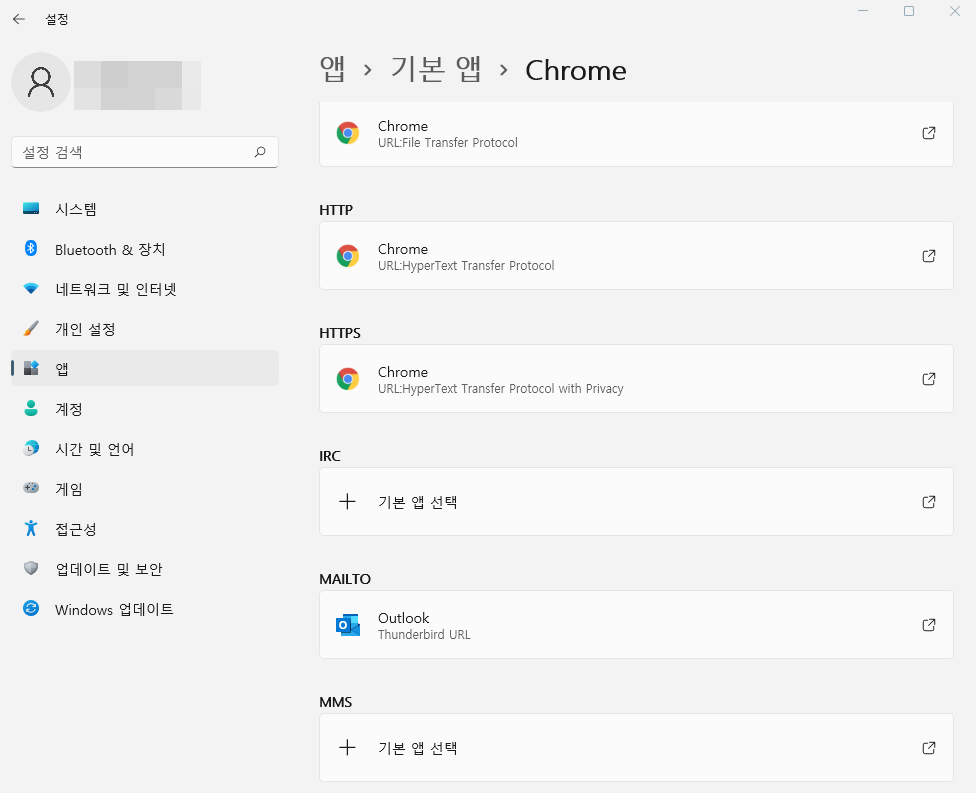The image size is (976, 793).
Task: Click the search magnifier icon
Action: 260,152
